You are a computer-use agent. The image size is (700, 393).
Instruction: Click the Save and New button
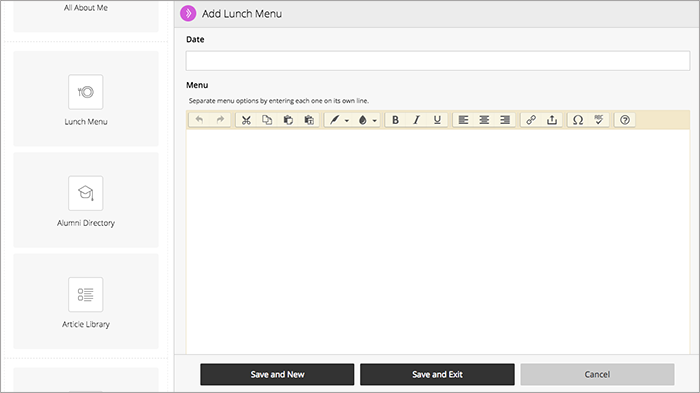277,374
